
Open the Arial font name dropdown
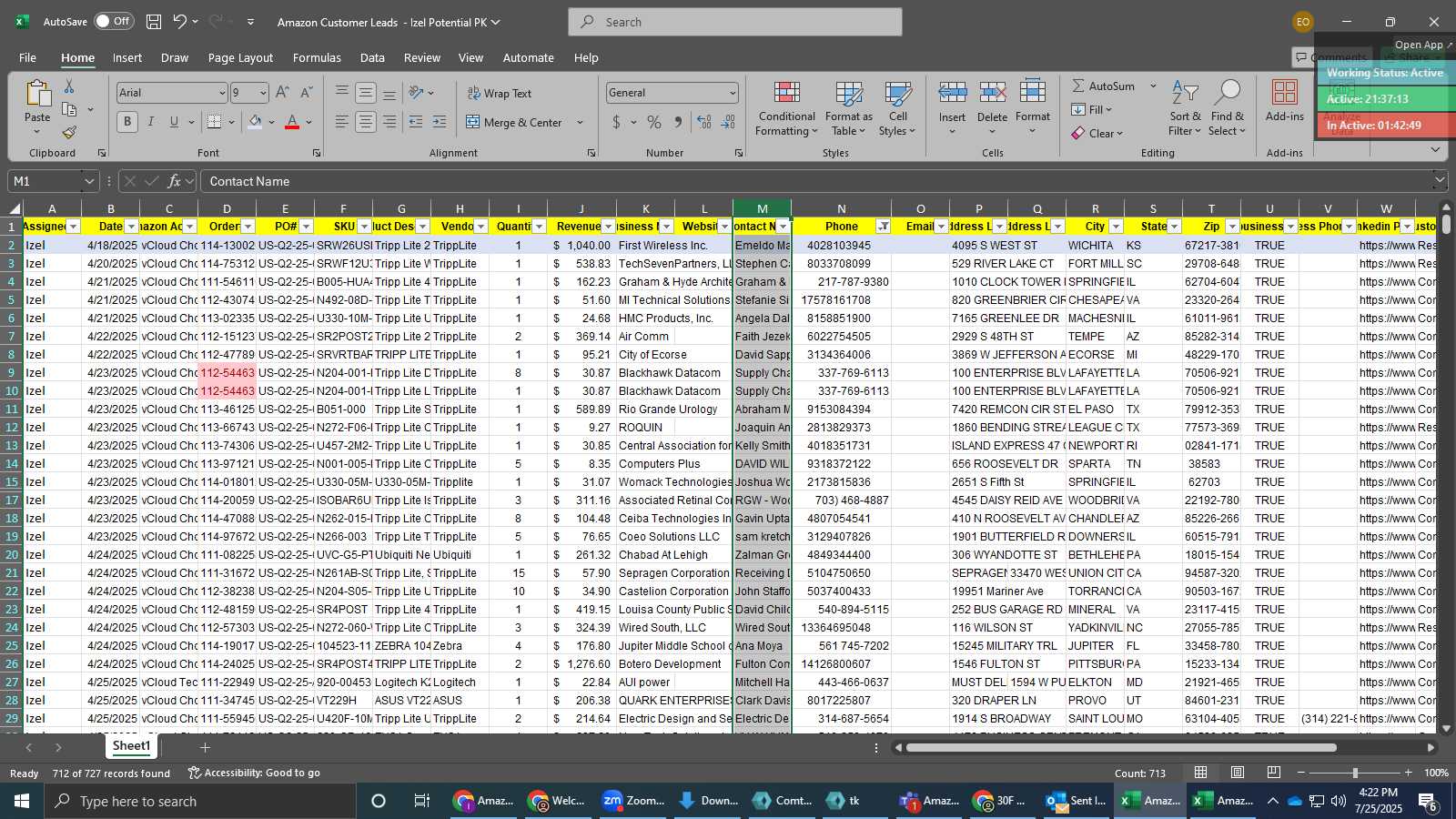point(221,93)
